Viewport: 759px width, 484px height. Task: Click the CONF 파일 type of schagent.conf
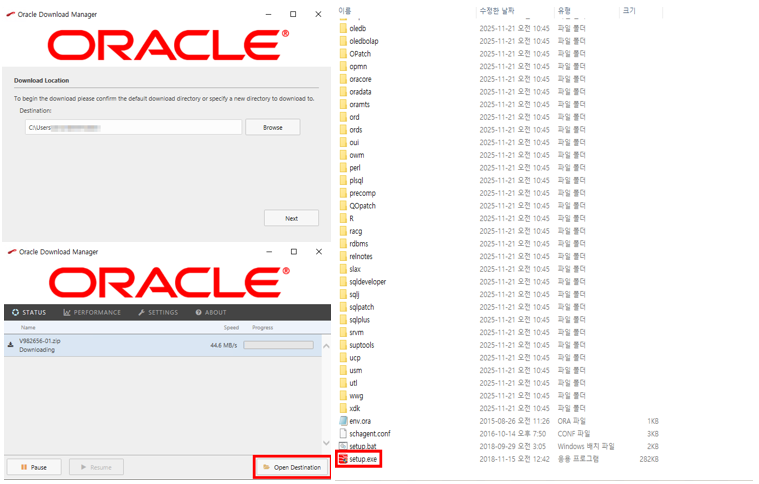pos(574,434)
